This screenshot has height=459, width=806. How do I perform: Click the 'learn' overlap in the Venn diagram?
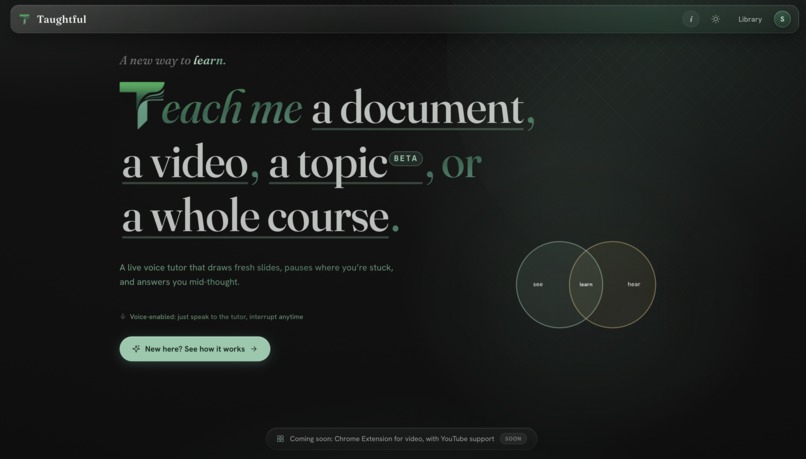click(586, 284)
